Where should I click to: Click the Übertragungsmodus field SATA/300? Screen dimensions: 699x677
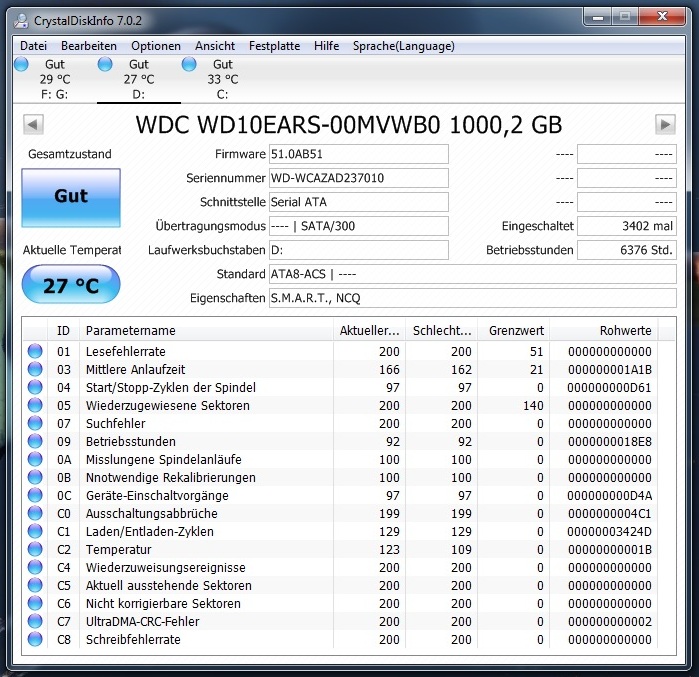pos(359,226)
